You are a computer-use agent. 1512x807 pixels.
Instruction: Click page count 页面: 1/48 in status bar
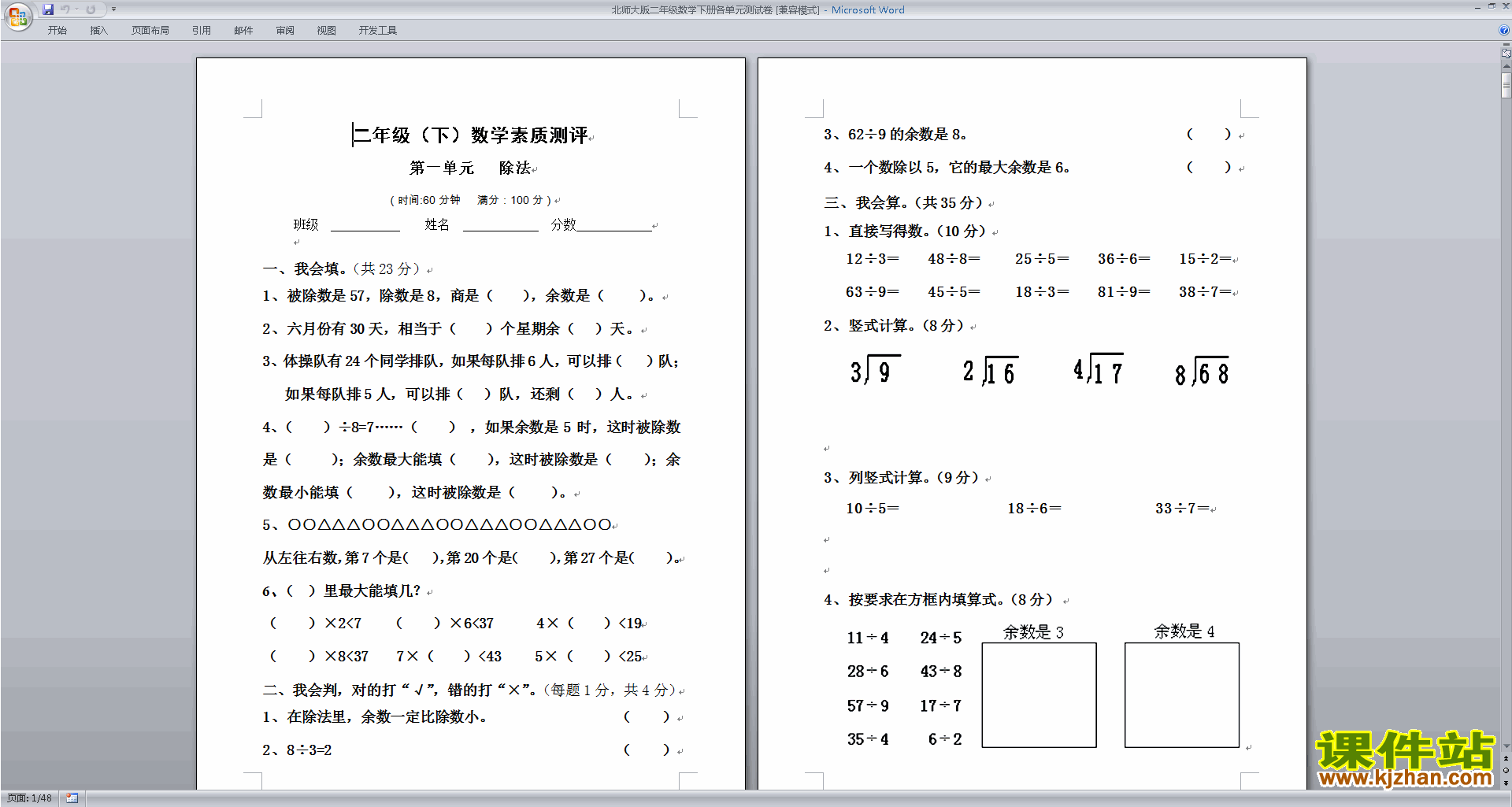point(30,798)
